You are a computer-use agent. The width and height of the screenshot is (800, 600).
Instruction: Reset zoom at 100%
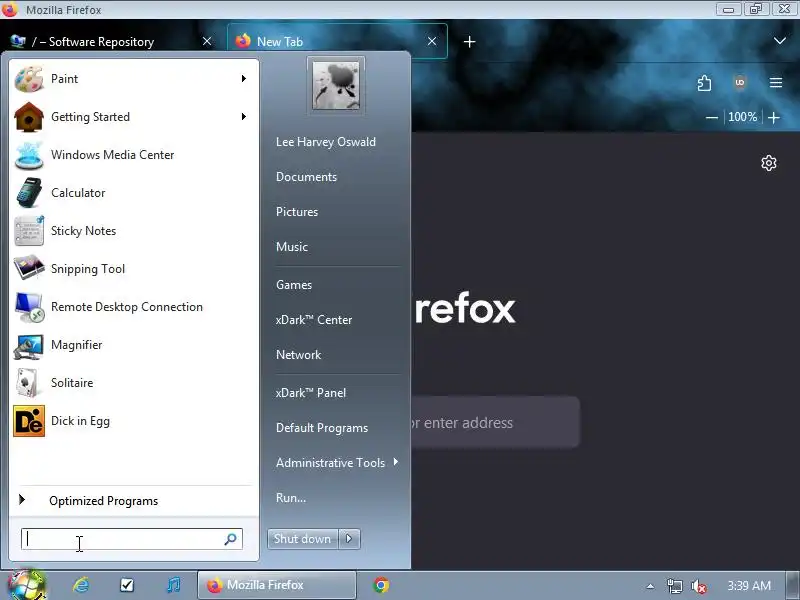[x=742, y=117]
